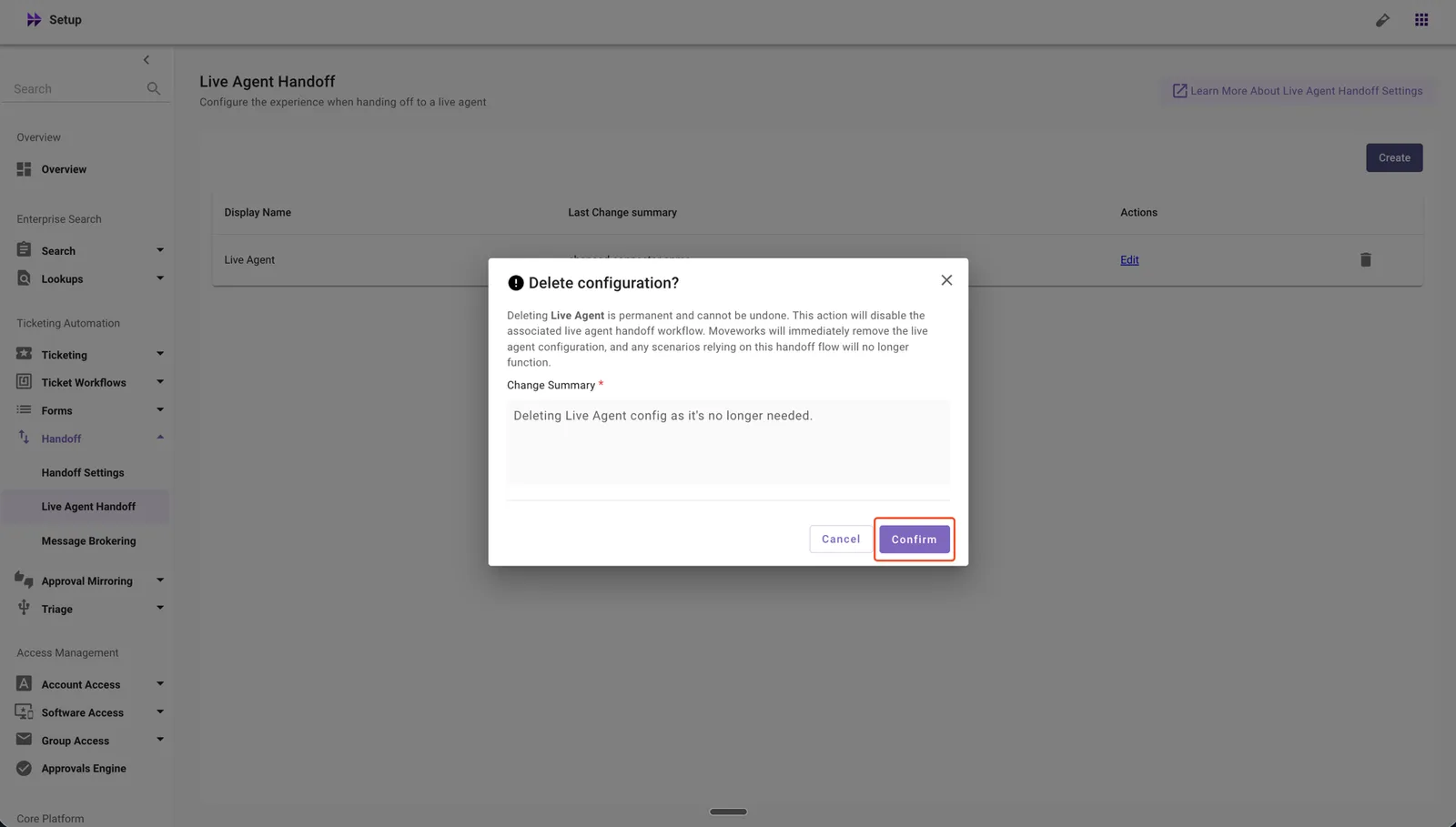The width and height of the screenshot is (1456, 827).
Task: Click the Account Access icon
Action: pos(24,683)
